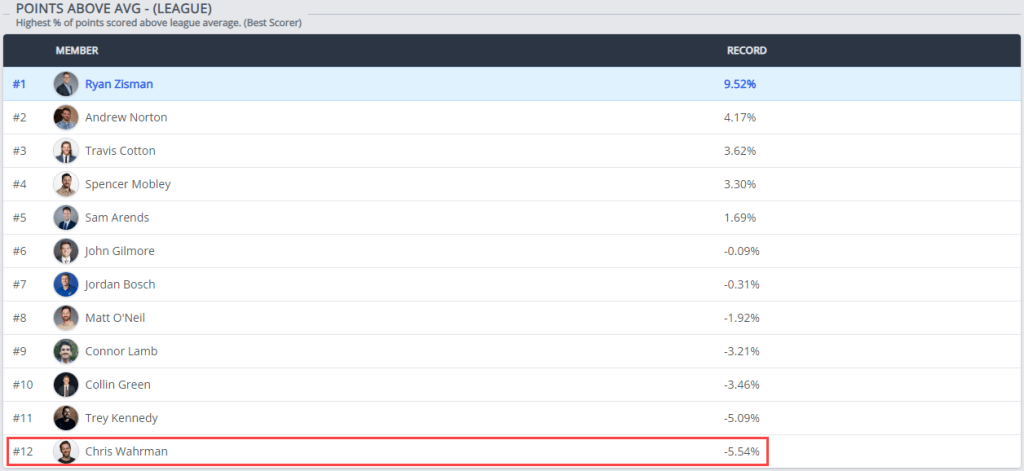Open John Gilmore's profile picture
This screenshot has width=1024, height=471.
pyautogui.click(x=66, y=251)
